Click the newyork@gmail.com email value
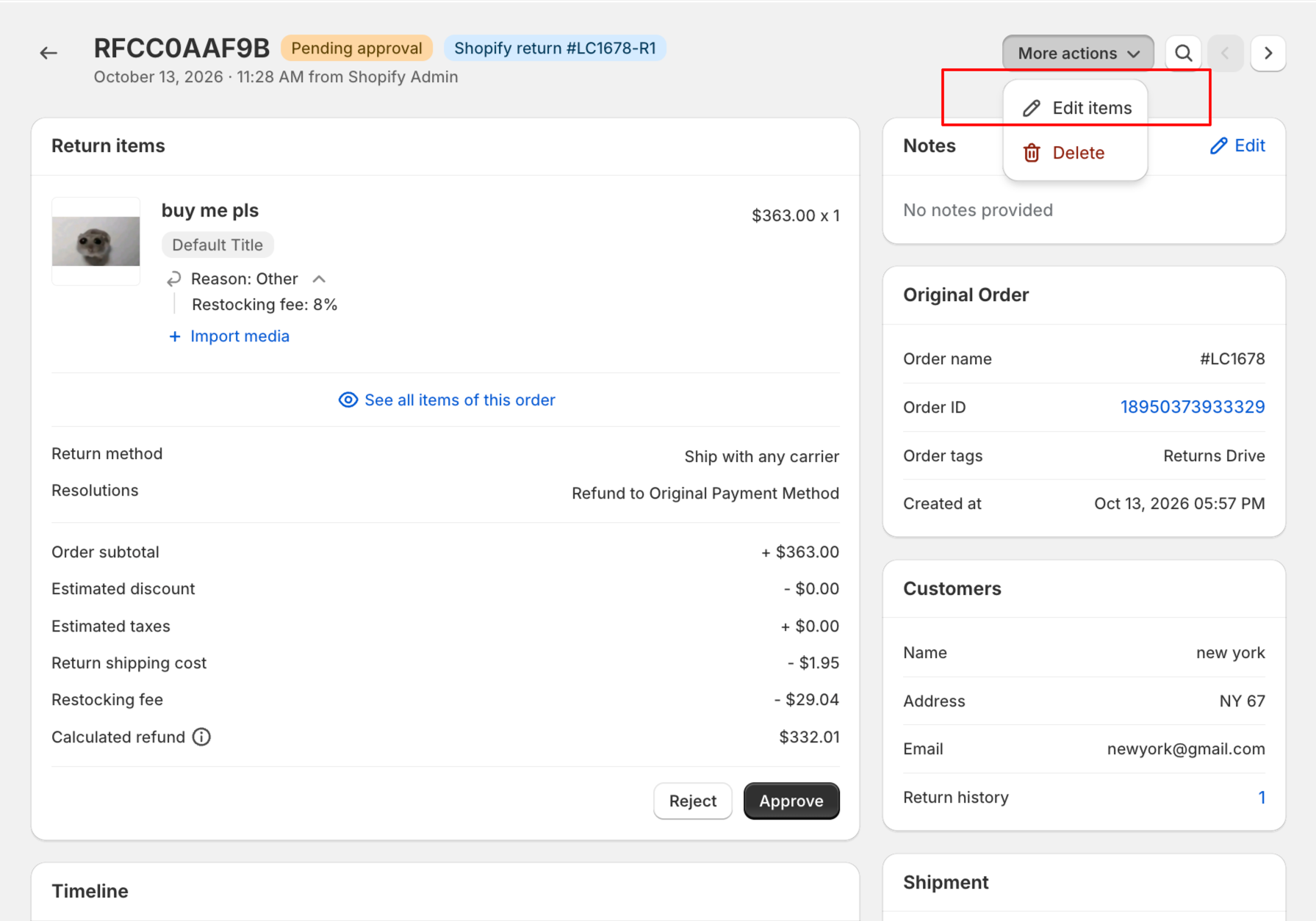The height and width of the screenshot is (921, 1316). [x=1186, y=749]
